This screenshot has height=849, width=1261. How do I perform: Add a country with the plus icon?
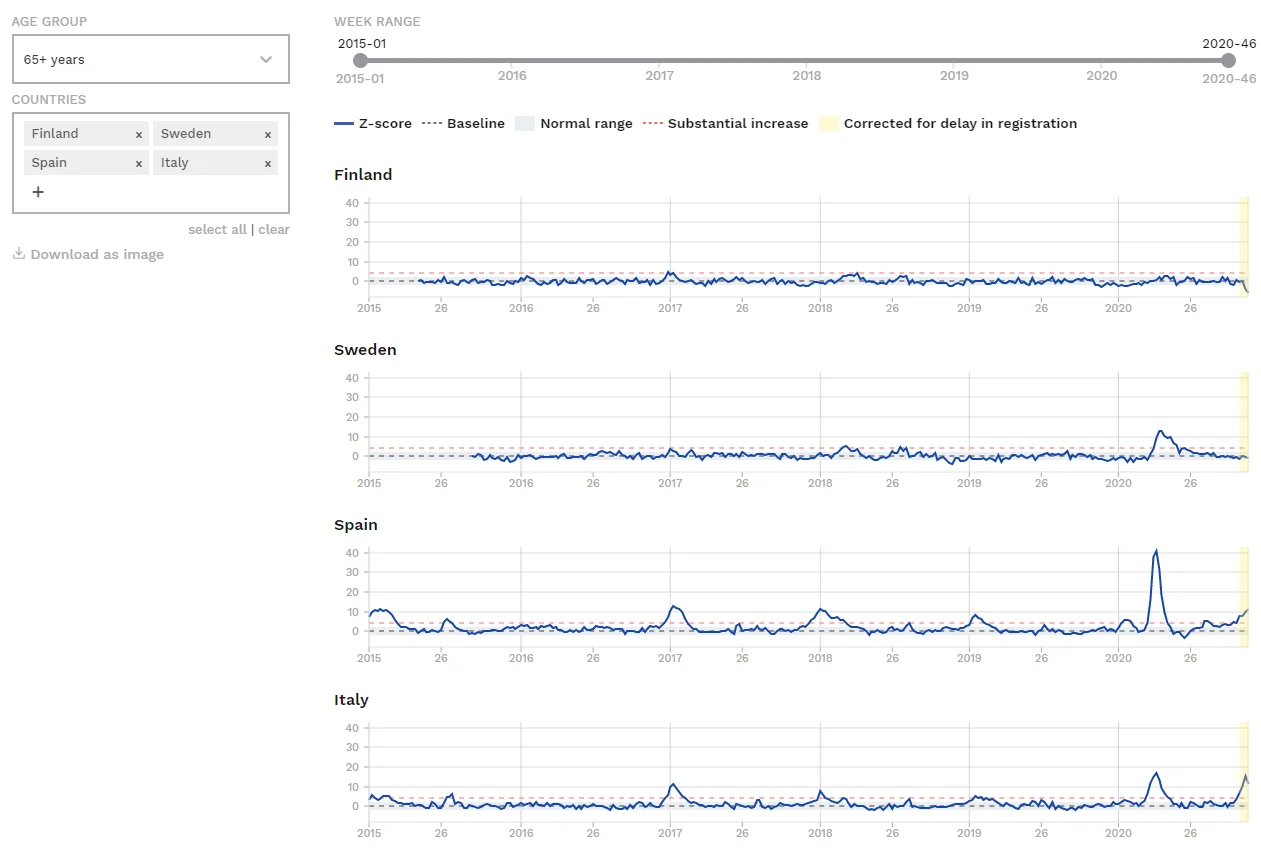tap(38, 192)
